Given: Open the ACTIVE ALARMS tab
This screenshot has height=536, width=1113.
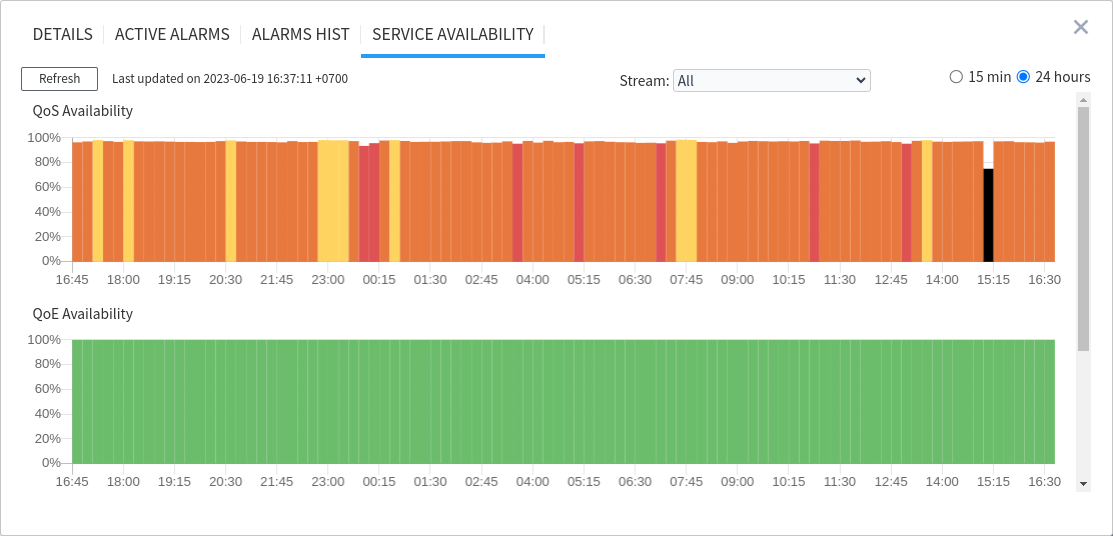Looking at the screenshot, I should coord(172,34).
